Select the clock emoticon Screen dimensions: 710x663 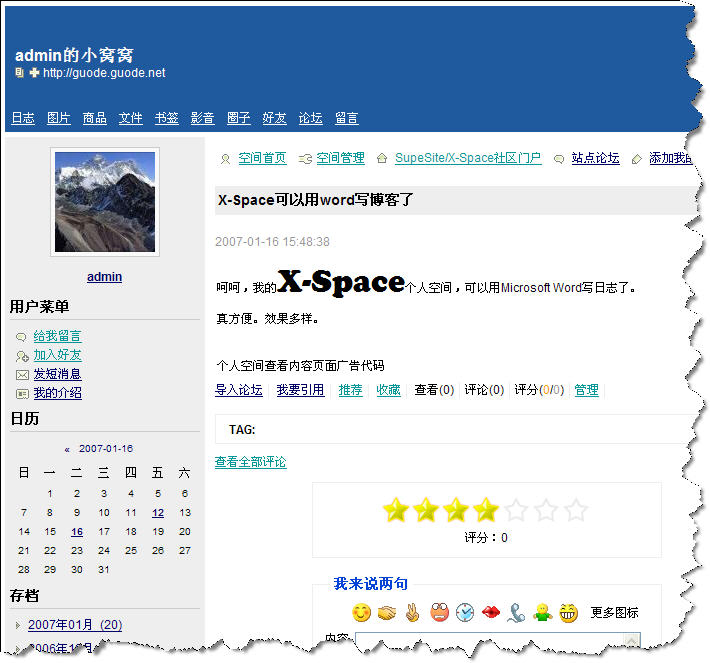465,613
